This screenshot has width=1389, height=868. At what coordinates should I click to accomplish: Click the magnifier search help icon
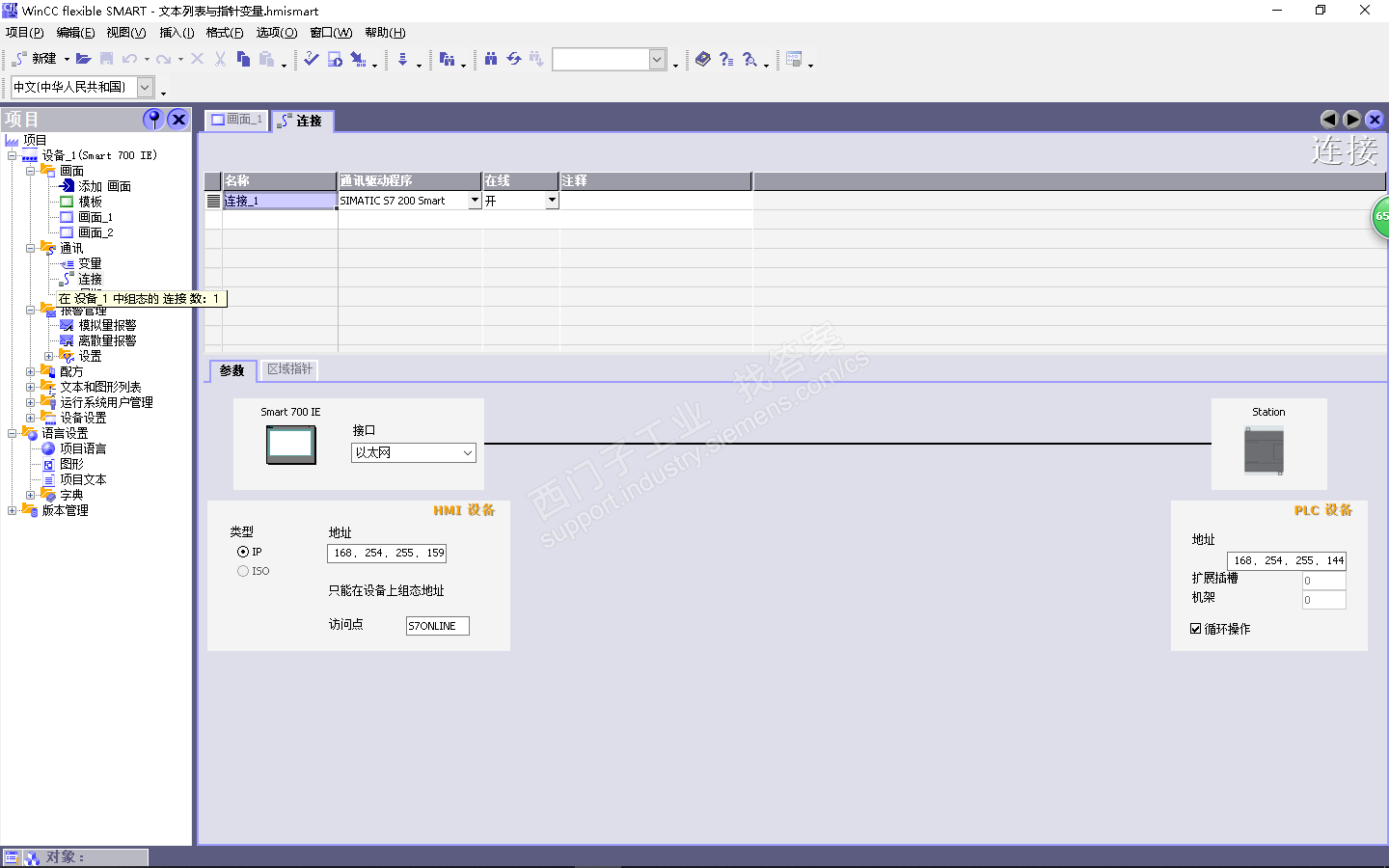tap(749, 59)
